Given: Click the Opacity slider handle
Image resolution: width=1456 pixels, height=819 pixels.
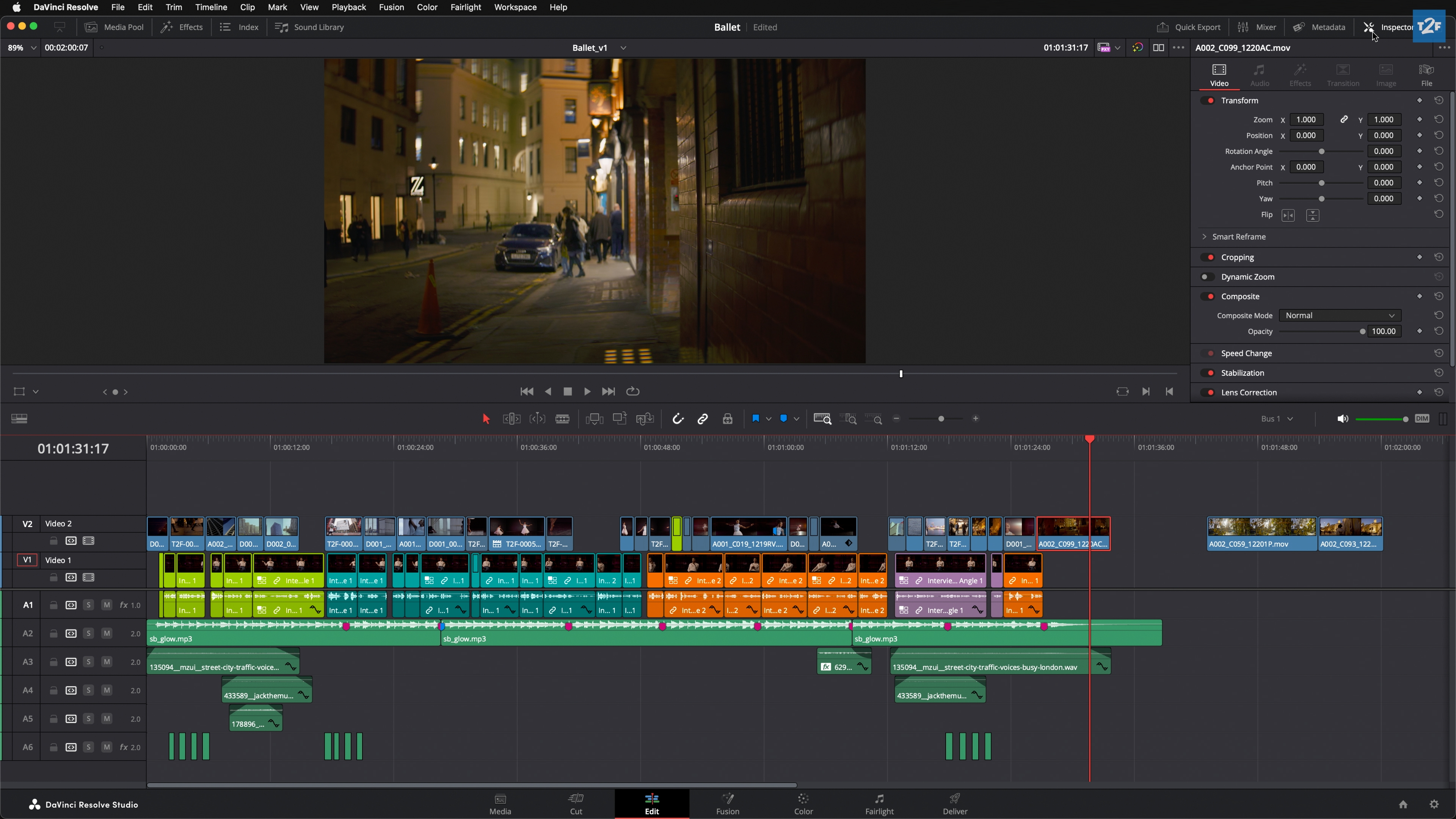Looking at the screenshot, I should coord(1362,332).
